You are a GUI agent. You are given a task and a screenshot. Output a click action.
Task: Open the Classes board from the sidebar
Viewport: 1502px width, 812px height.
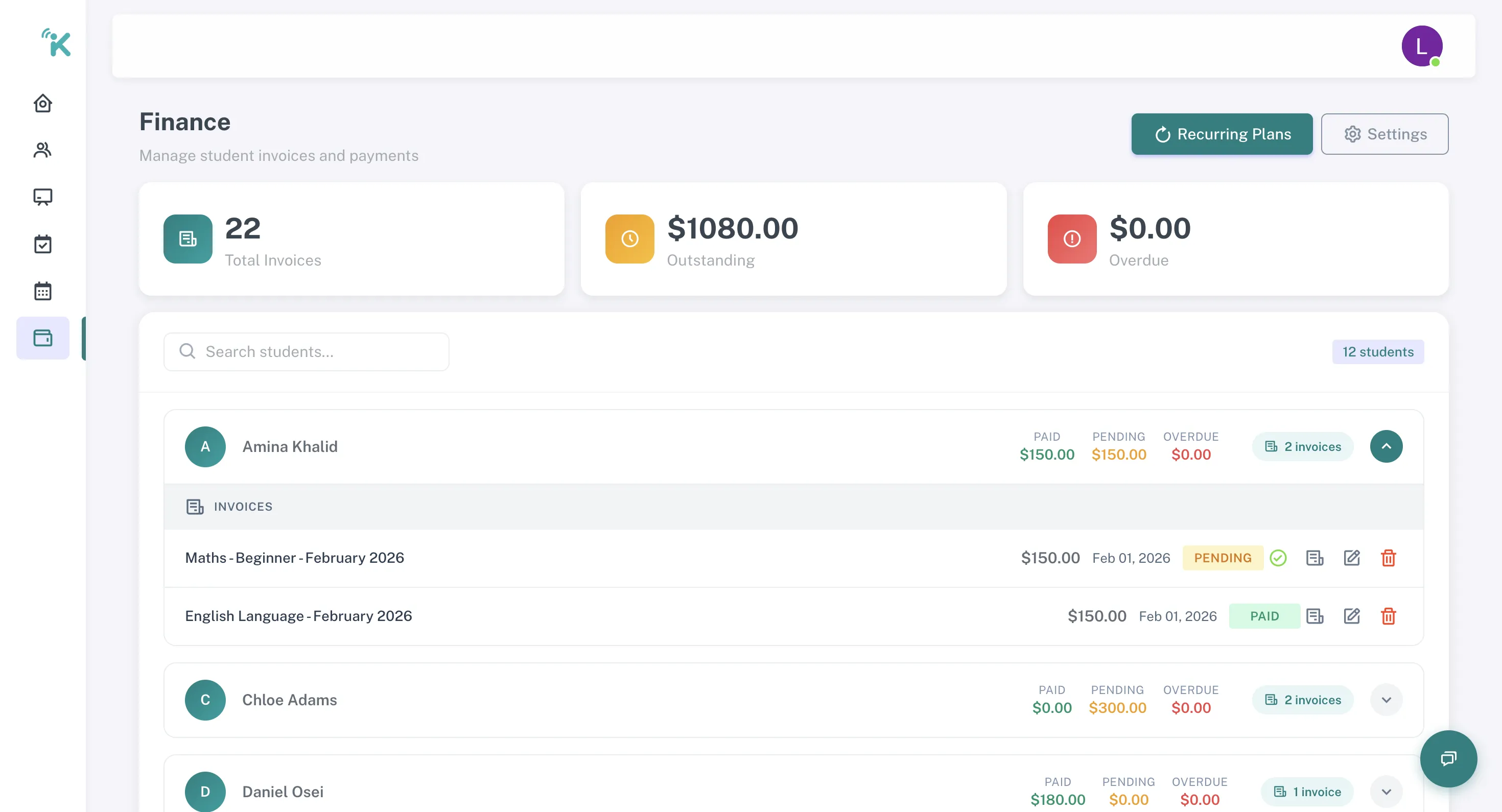click(42, 197)
